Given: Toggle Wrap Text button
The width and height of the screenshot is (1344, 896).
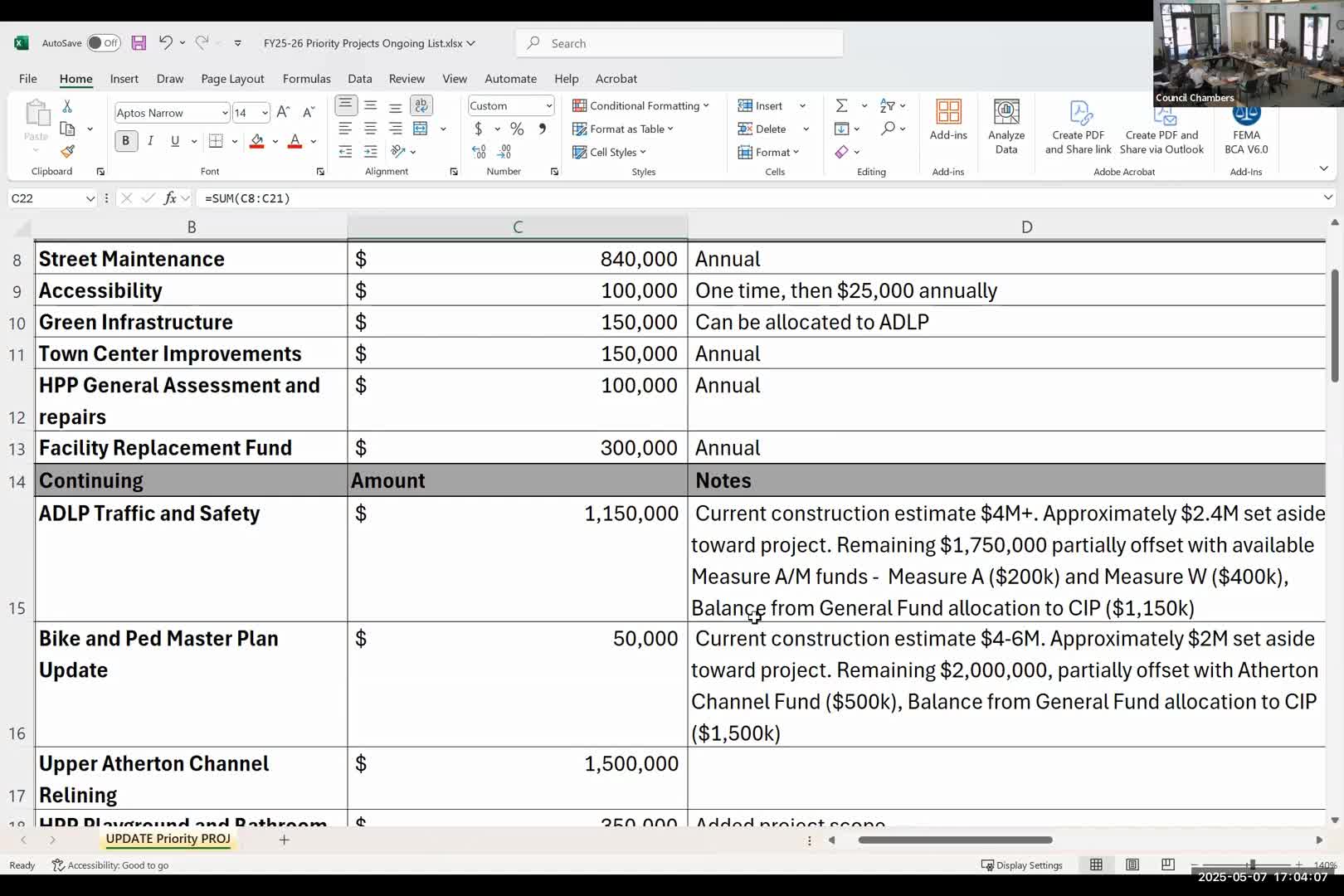Looking at the screenshot, I should (x=421, y=105).
